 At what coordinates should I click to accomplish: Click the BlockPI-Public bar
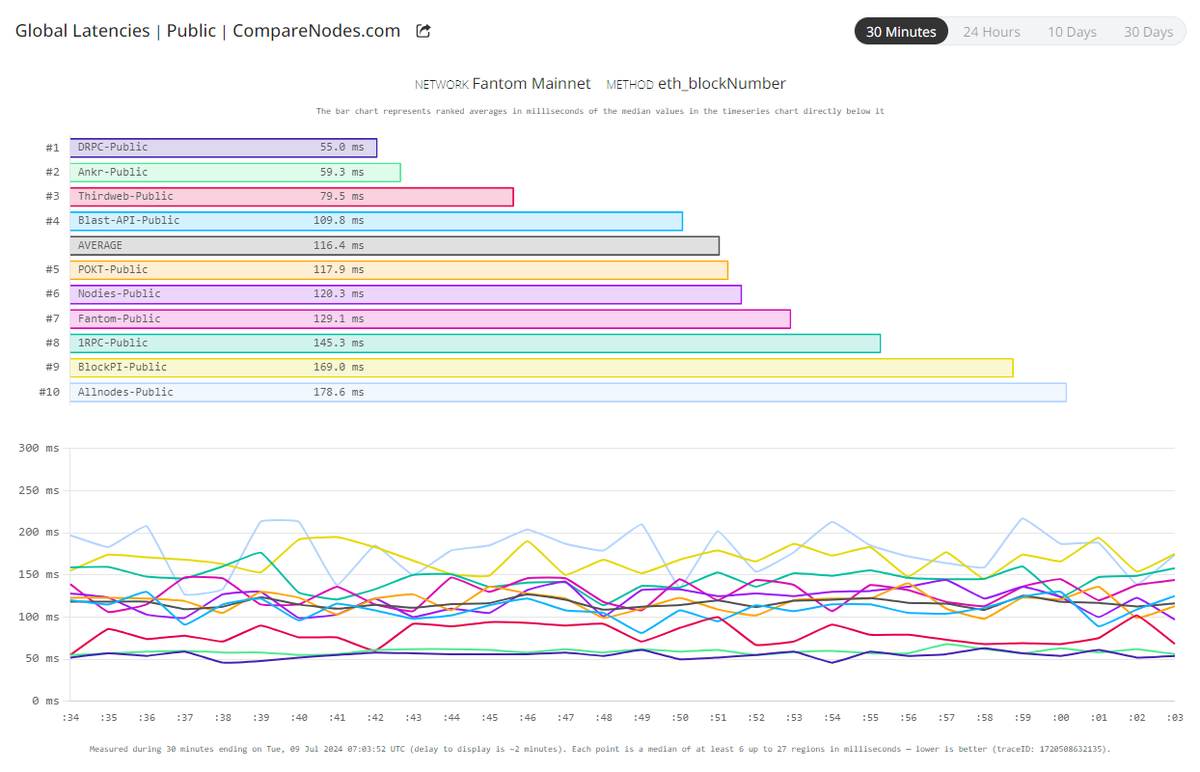point(541,367)
